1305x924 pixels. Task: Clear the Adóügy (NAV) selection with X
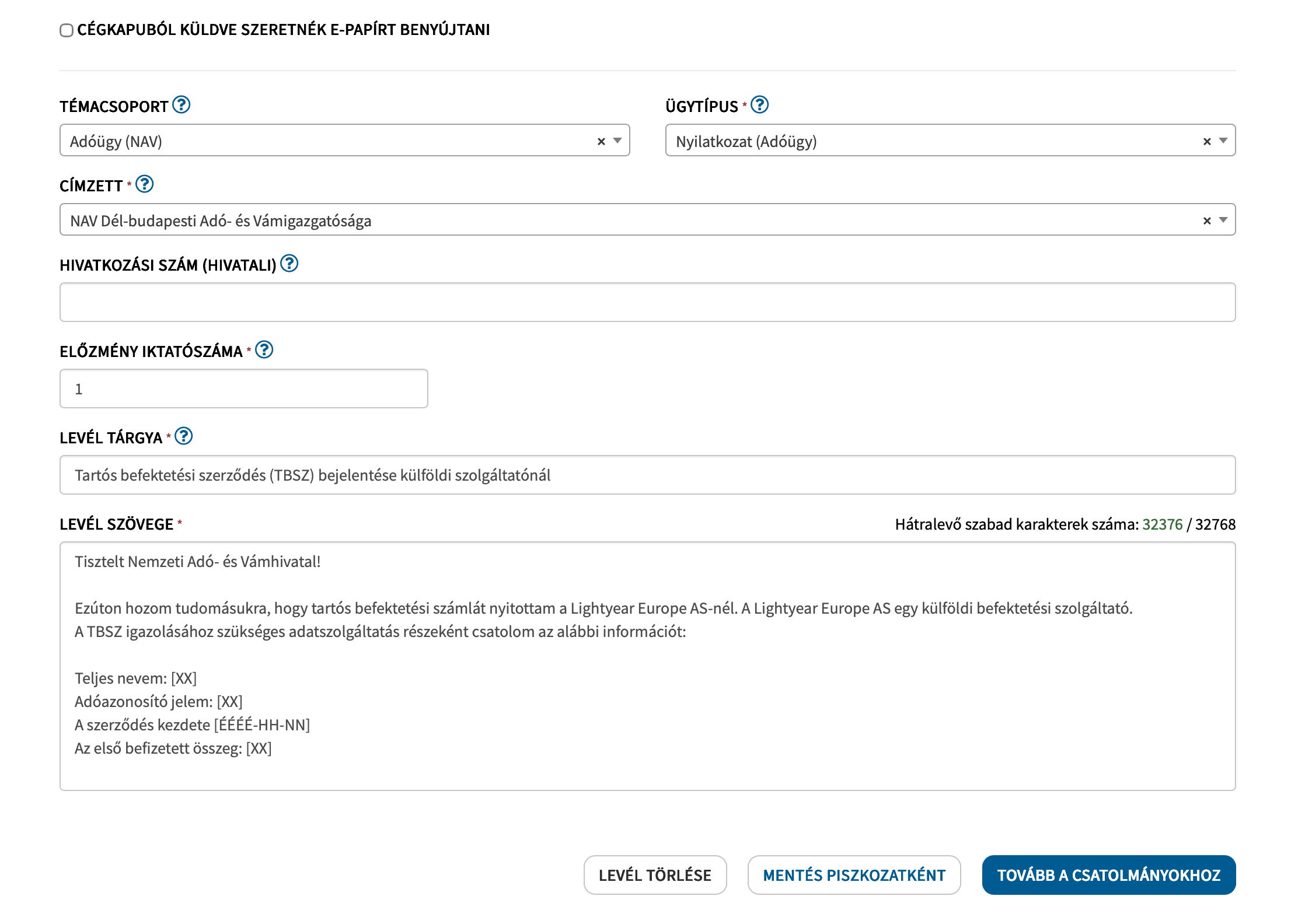pyautogui.click(x=601, y=141)
